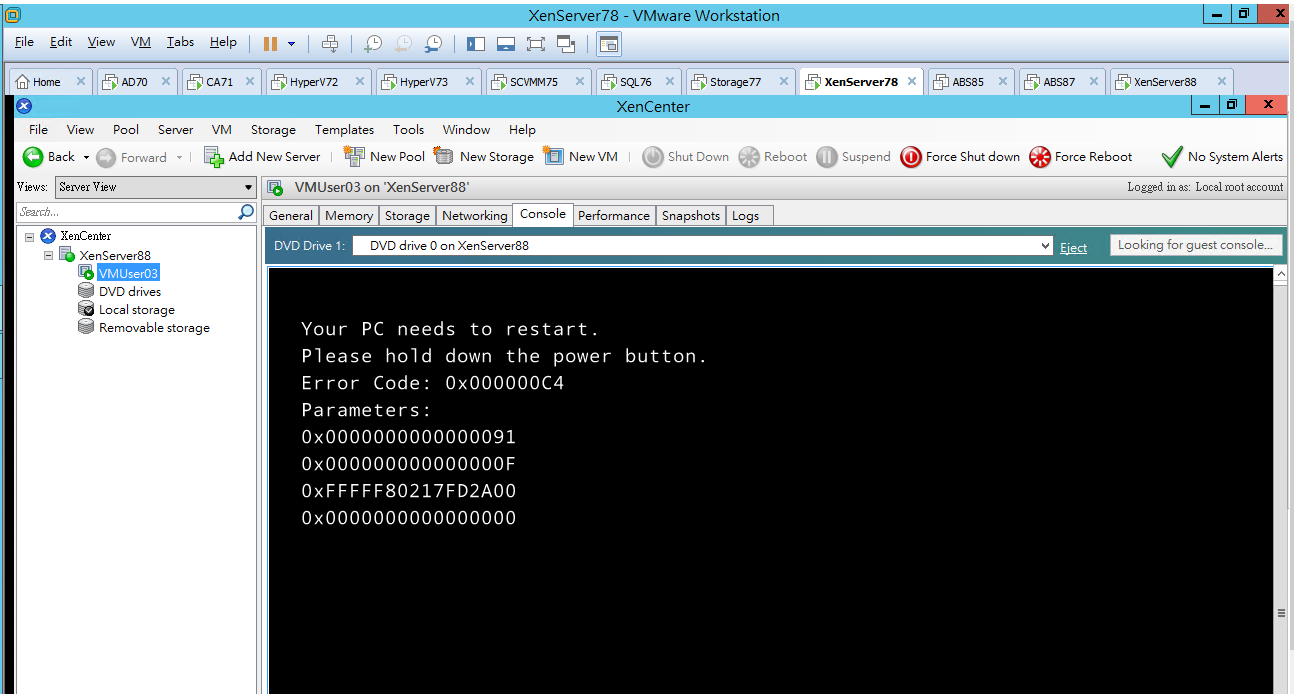Click the magnifier search icon in sidebar
Image resolution: width=1294 pixels, height=694 pixels.
246,212
